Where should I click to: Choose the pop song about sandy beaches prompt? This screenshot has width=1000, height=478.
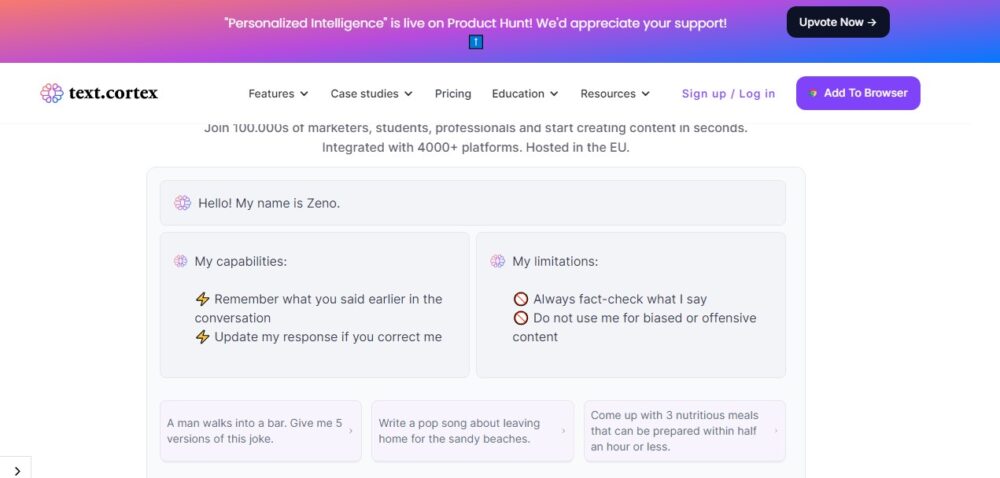(x=473, y=431)
